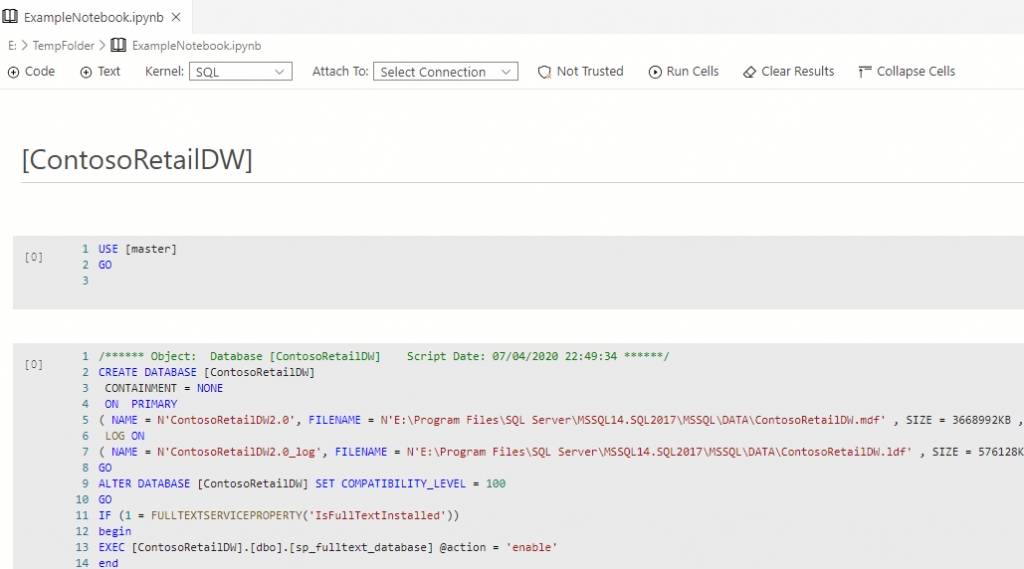Click the eraser icon beside Clear Results
This screenshot has height=569, width=1024.
pyautogui.click(x=750, y=72)
